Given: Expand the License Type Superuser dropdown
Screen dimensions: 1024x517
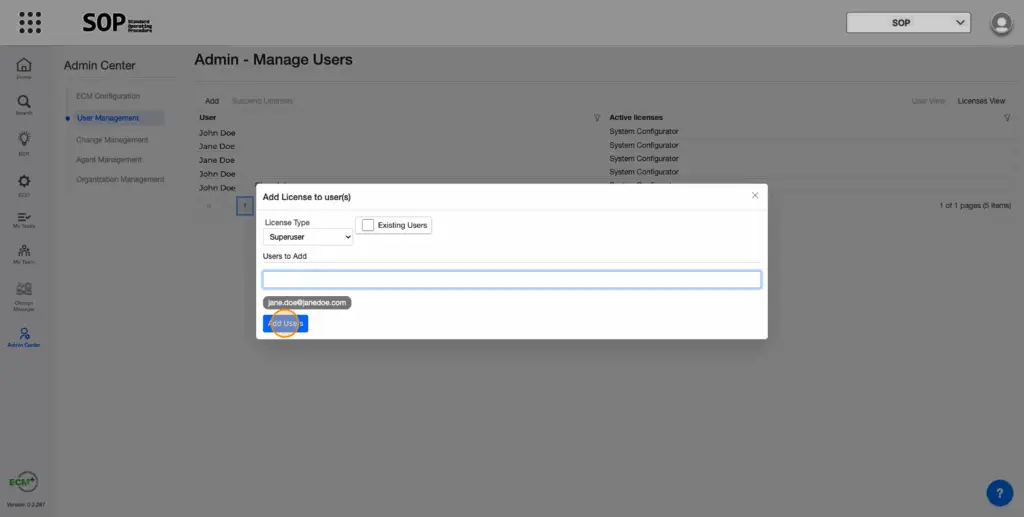Looking at the screenshot, I should coord(308,238).
